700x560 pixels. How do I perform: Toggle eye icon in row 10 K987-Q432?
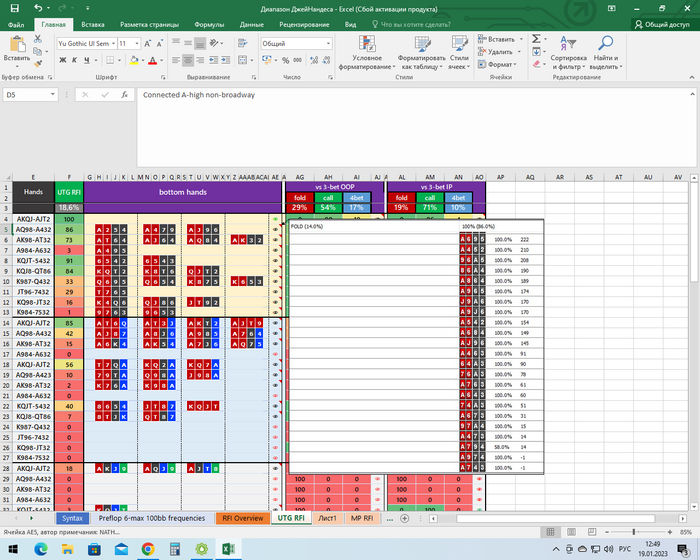click(x=275, y=281)
